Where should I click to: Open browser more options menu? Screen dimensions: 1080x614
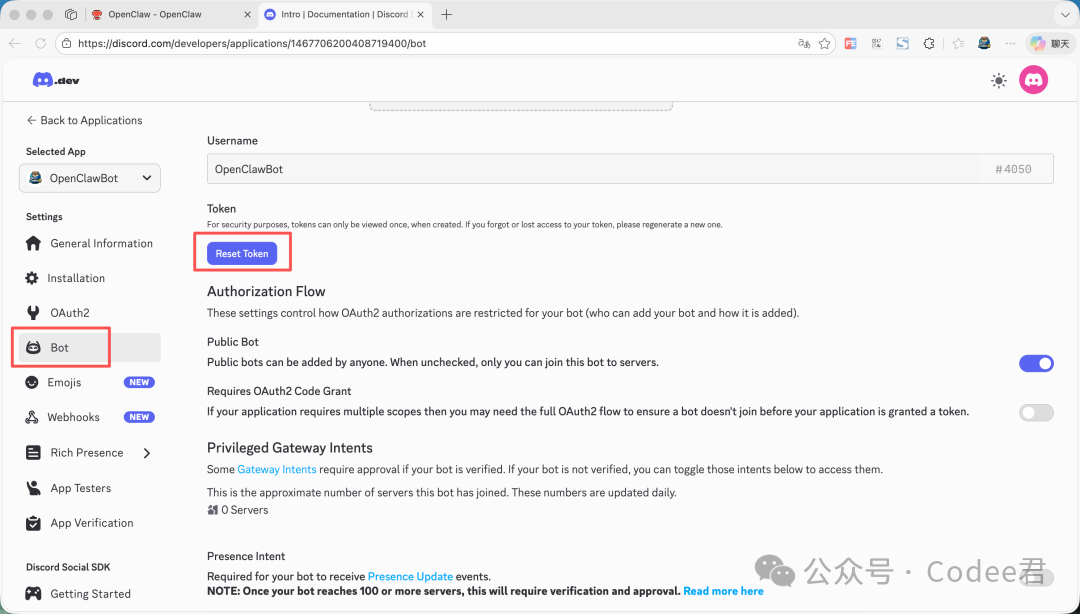pyautogui.click(x=1010, y=43)
